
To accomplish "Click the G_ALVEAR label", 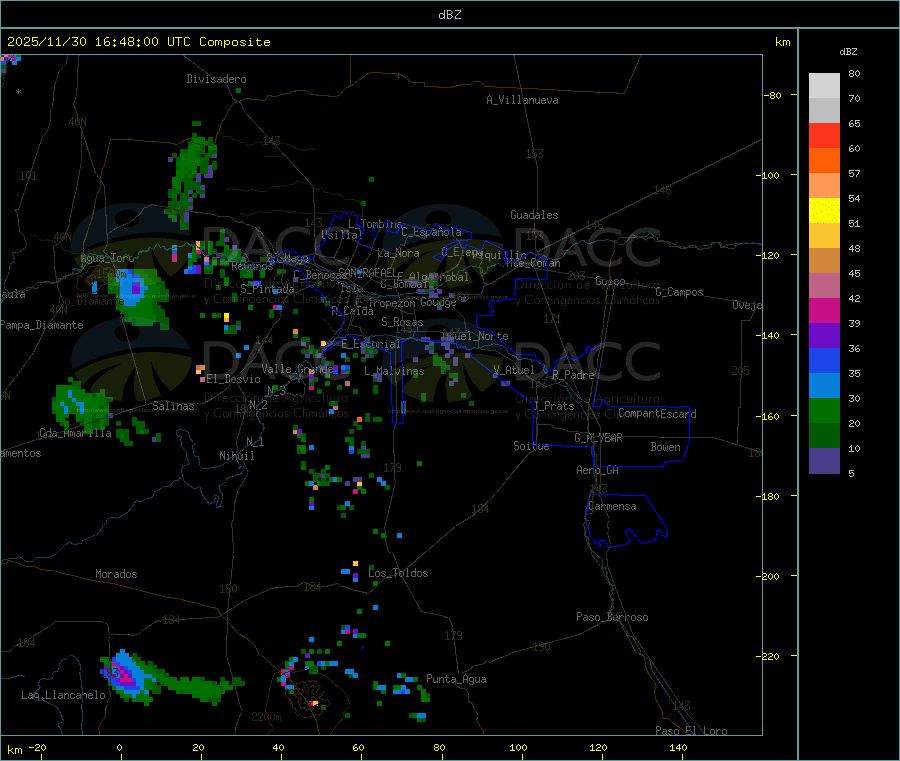I will point(598,438).
